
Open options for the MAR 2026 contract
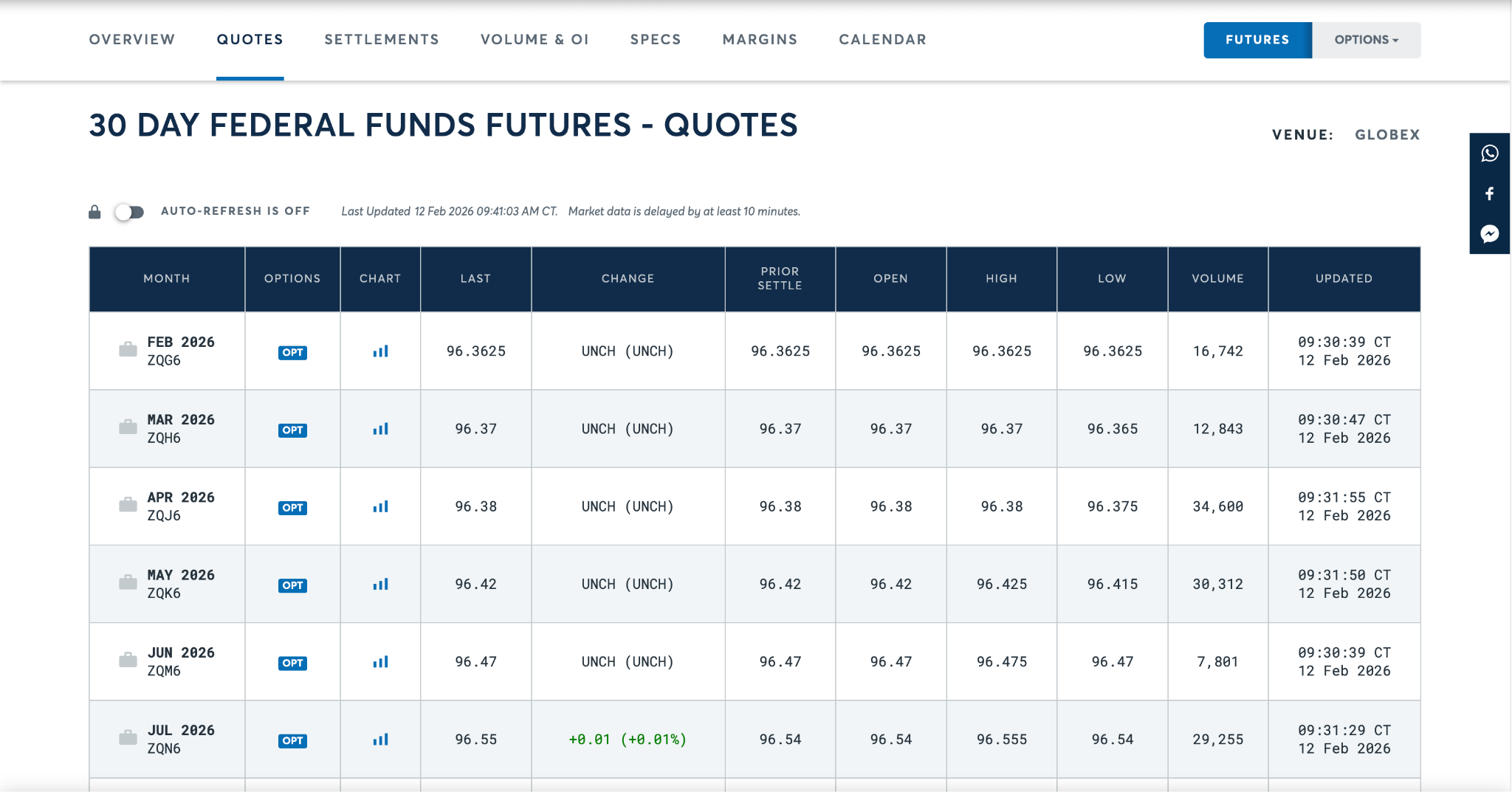pyautogui.click(x=292, y=430)
